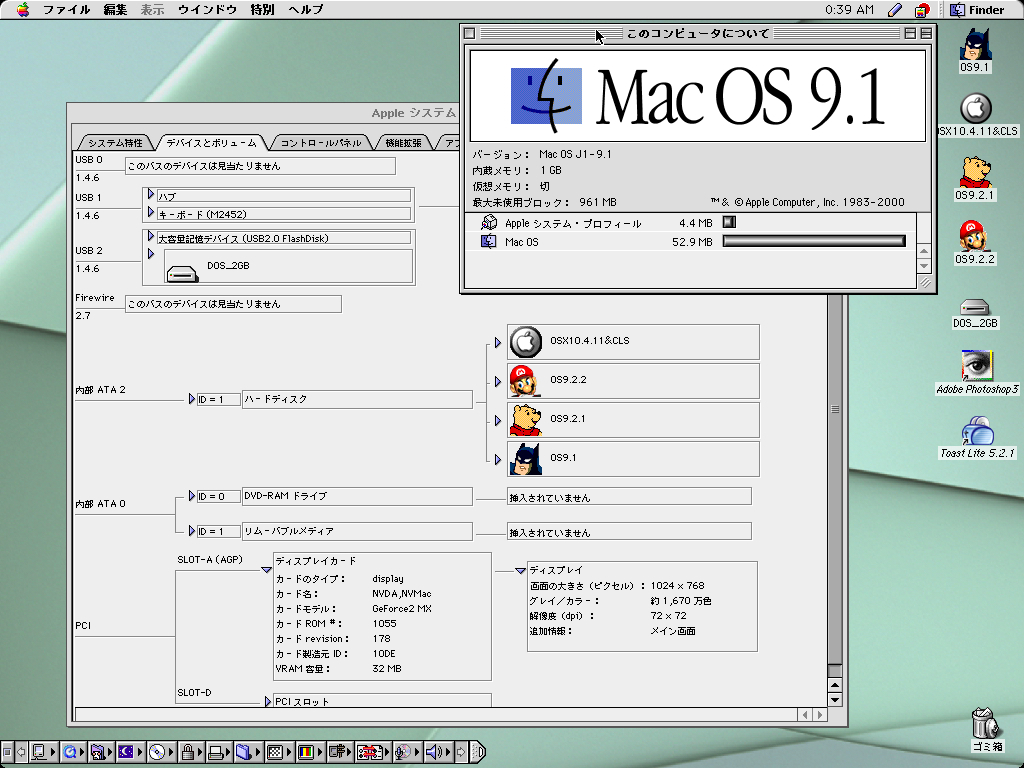1024x768 pixels.
Task: Click the profiler window's vertical scrollbar down arrow
Action: tap(835, 700)
